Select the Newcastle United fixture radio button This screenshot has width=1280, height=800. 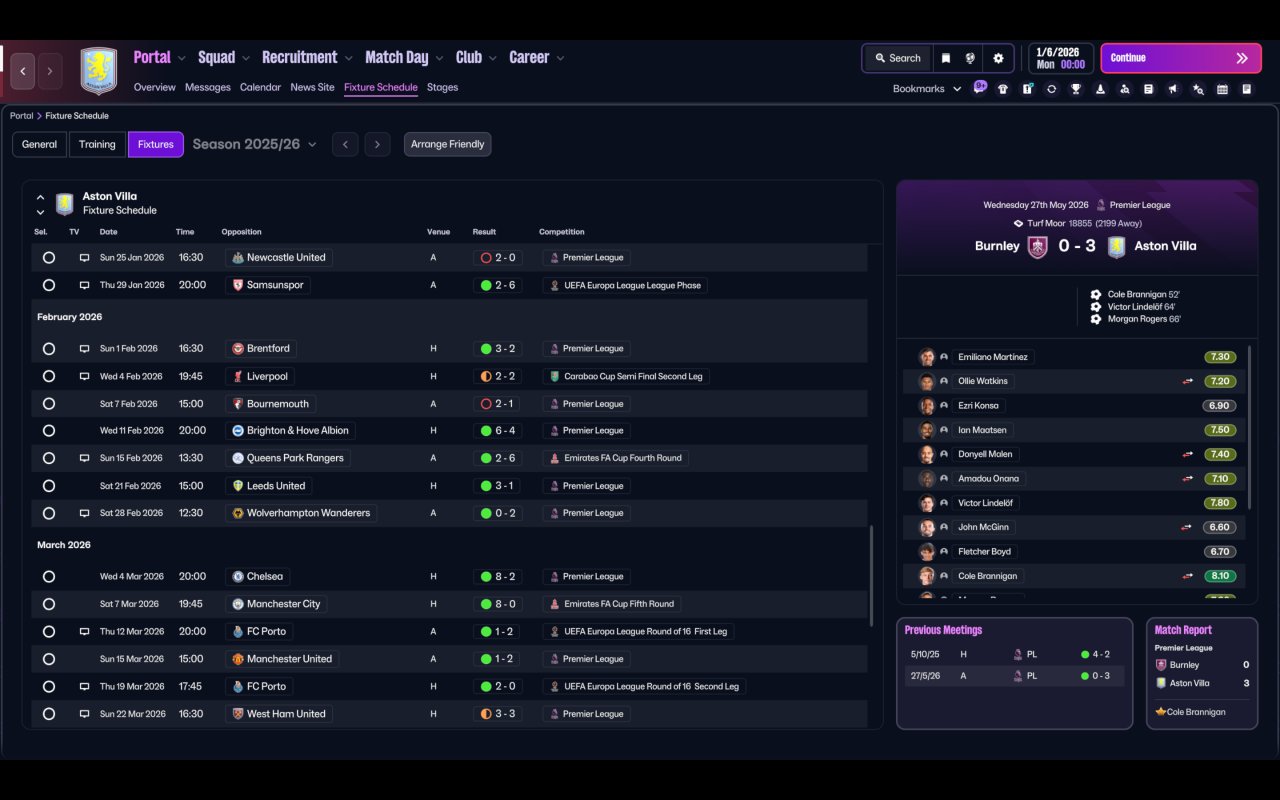click(x=49, y=257)
